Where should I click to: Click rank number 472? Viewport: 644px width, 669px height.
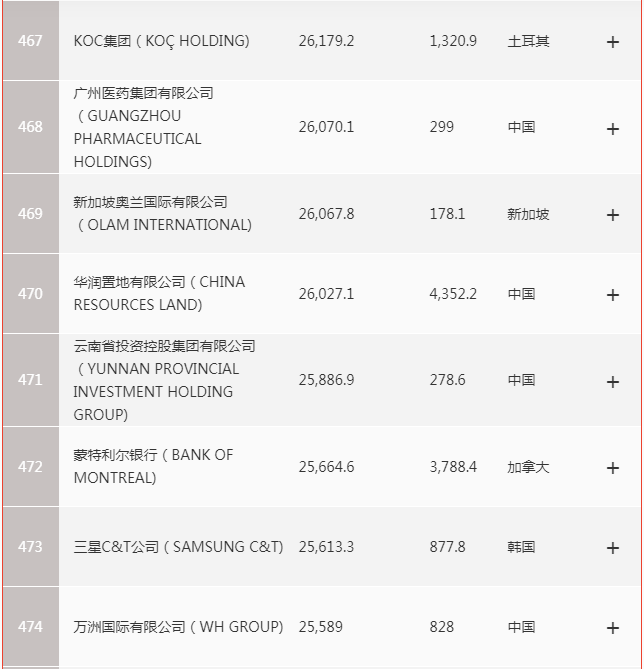coord(31,467)
